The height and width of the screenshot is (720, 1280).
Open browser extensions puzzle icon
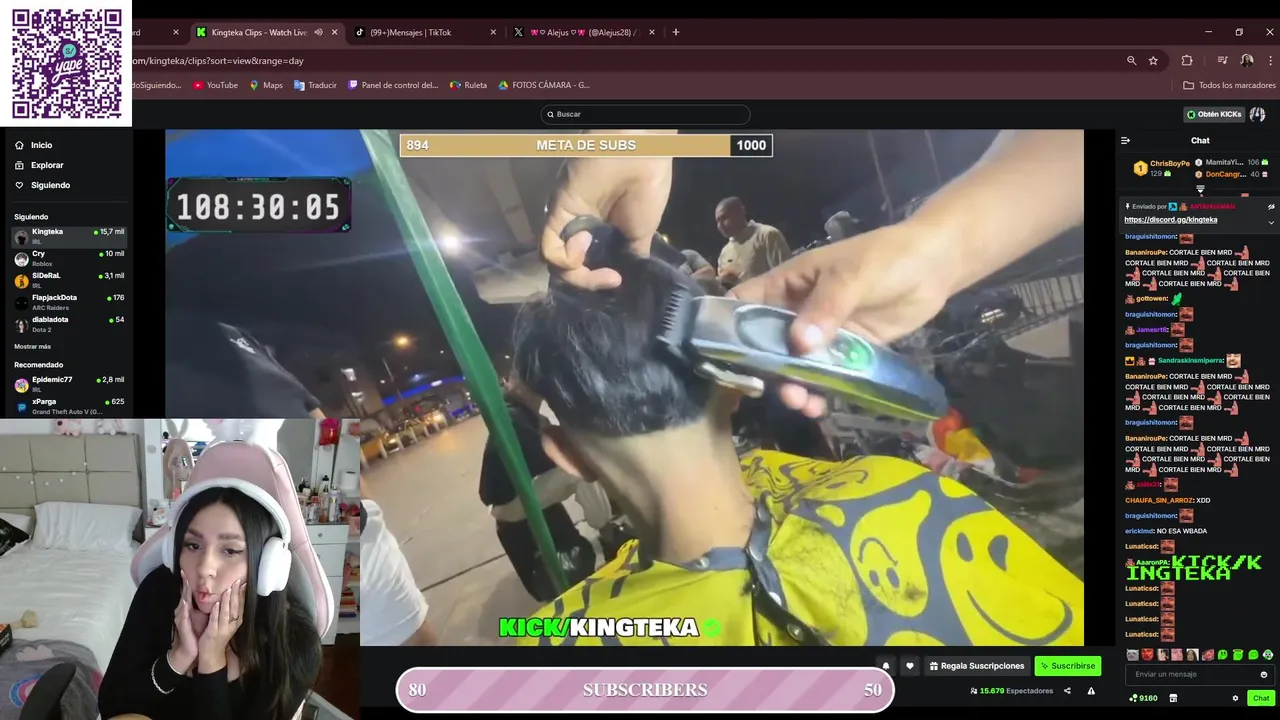(x=1187, y=60)
